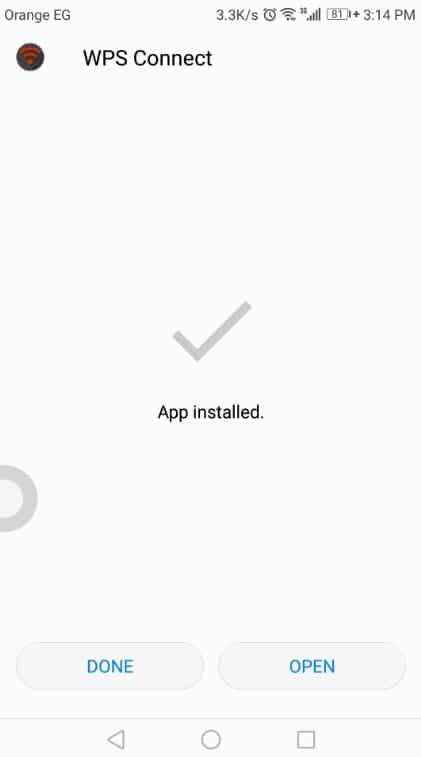Tap the cellular signal bars icon
This screenshot has width=421, height=757.
tap(314, 15)
